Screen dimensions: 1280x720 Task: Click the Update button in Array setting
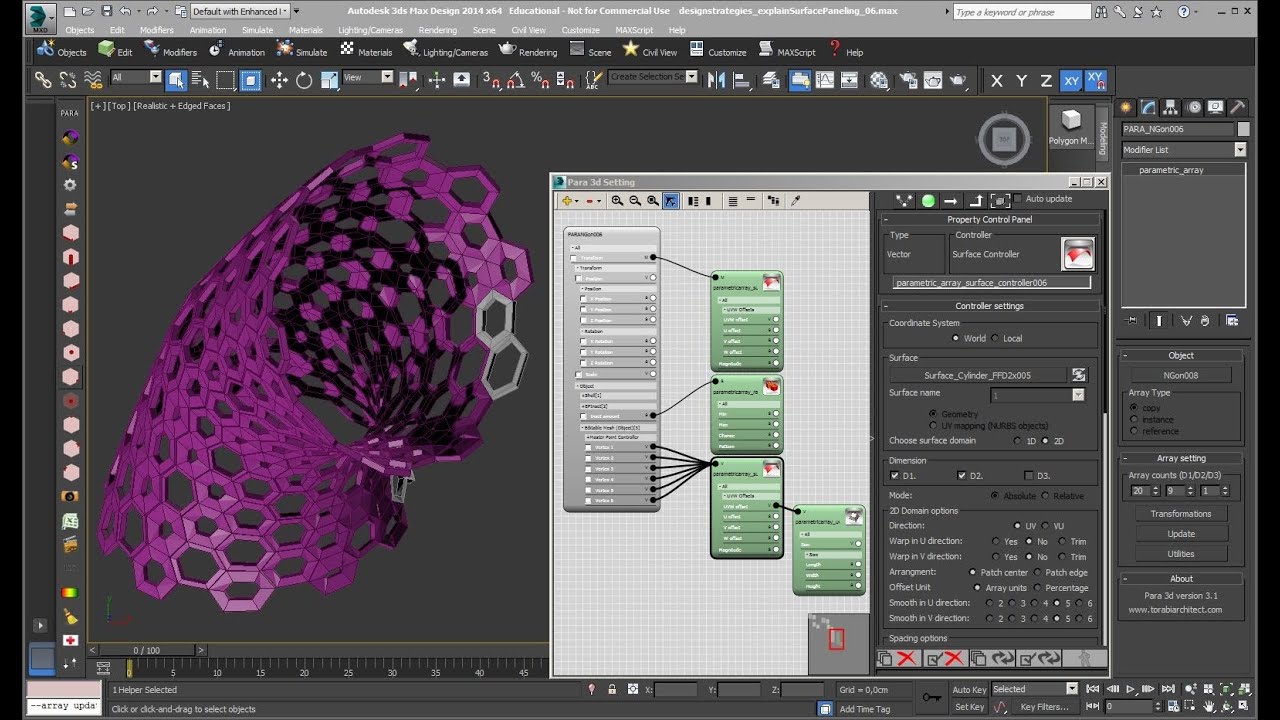[x=1181, y=533]
